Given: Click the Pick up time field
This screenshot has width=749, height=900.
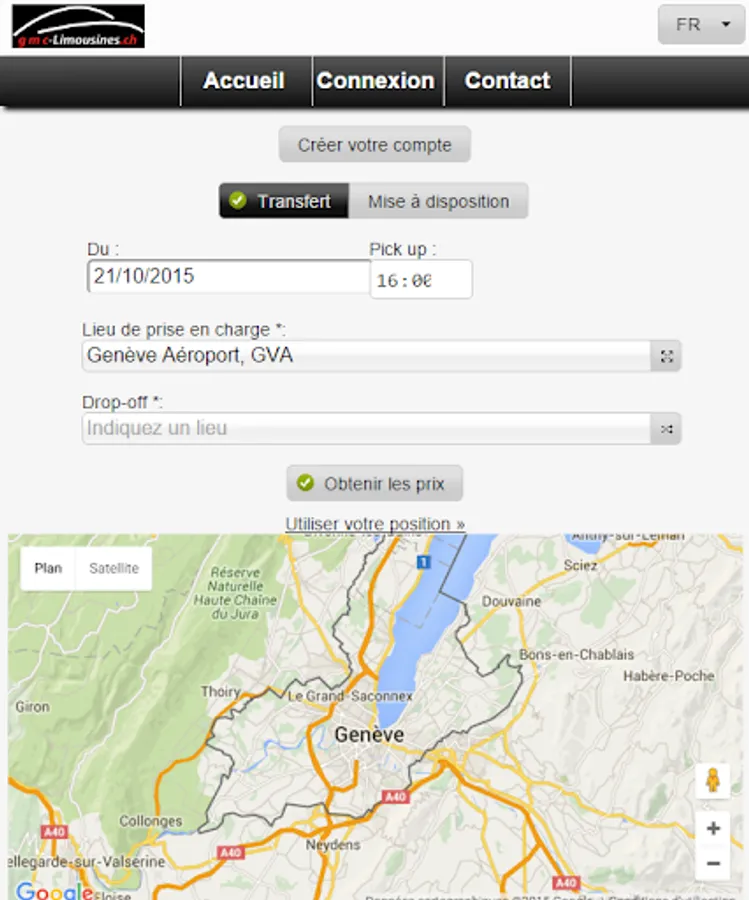Looking at the screenshot, I should pyautogui.click(x=421, y=280).
